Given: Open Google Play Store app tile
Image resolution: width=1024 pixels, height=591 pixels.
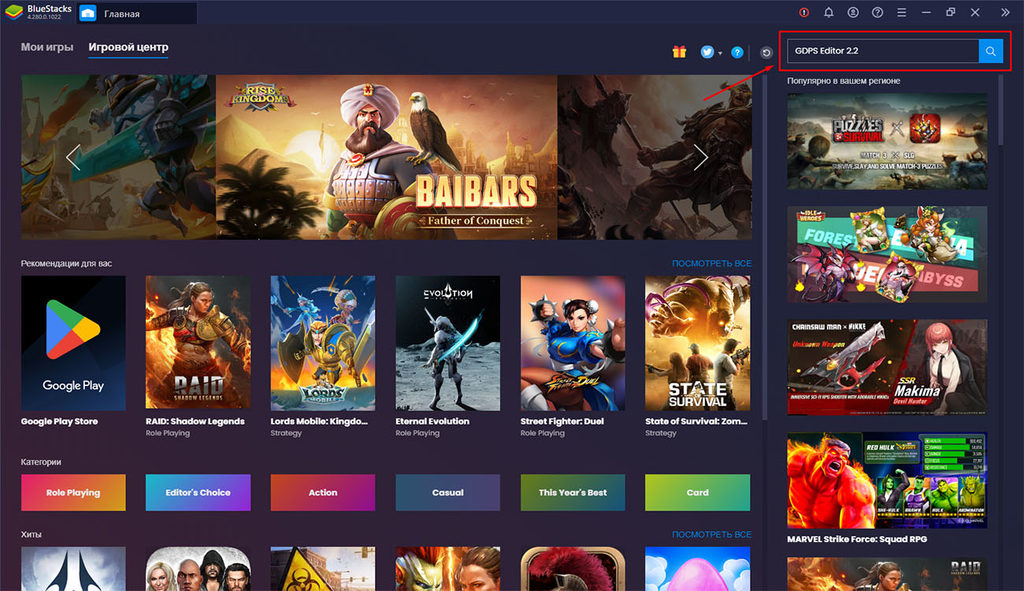Looking at the screenshot, I should click(x=73, y=343).
